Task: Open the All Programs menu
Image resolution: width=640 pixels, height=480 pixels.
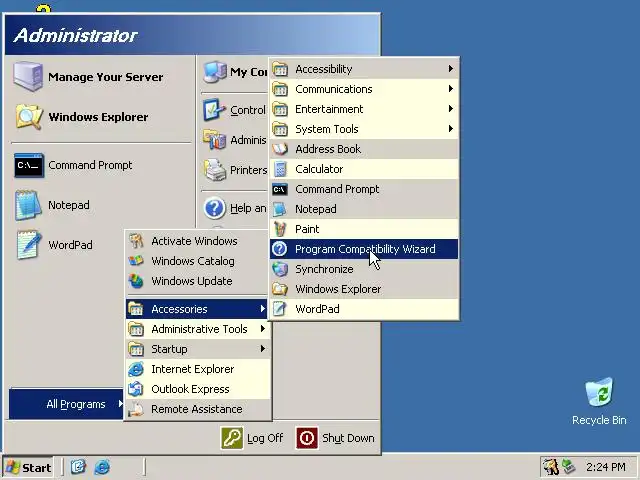Action: tap(66, 404)
